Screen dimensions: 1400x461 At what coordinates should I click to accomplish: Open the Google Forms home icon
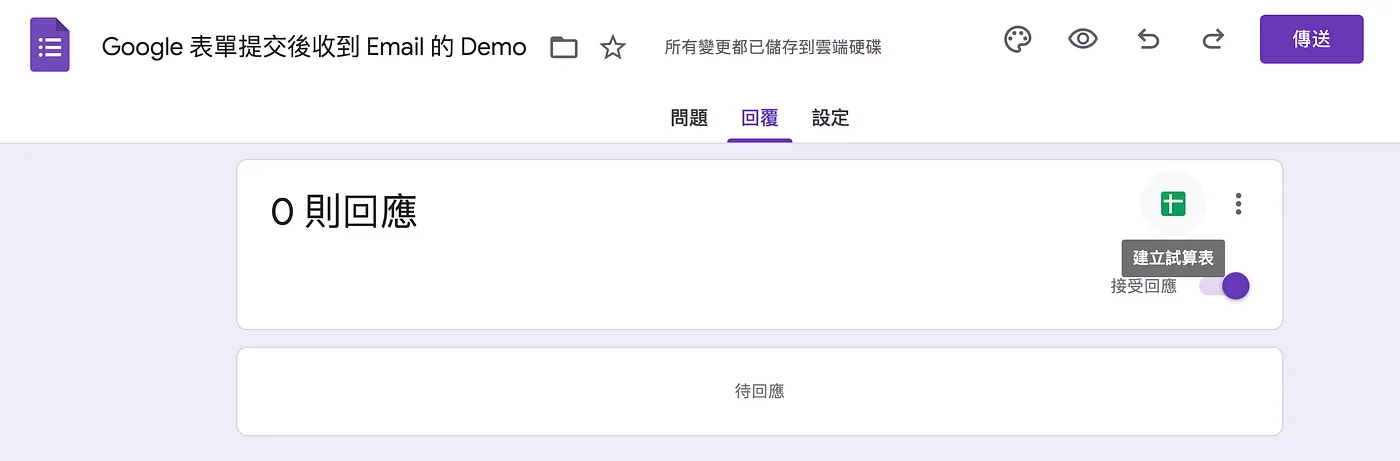pos(49,46)
